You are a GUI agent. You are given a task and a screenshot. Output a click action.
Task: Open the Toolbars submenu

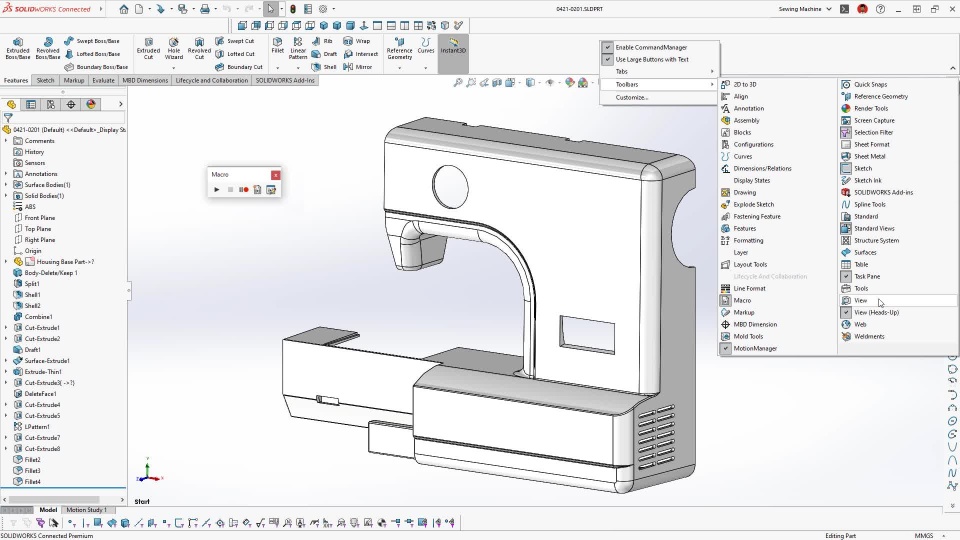pyautogui.click(x=659, y=84)
